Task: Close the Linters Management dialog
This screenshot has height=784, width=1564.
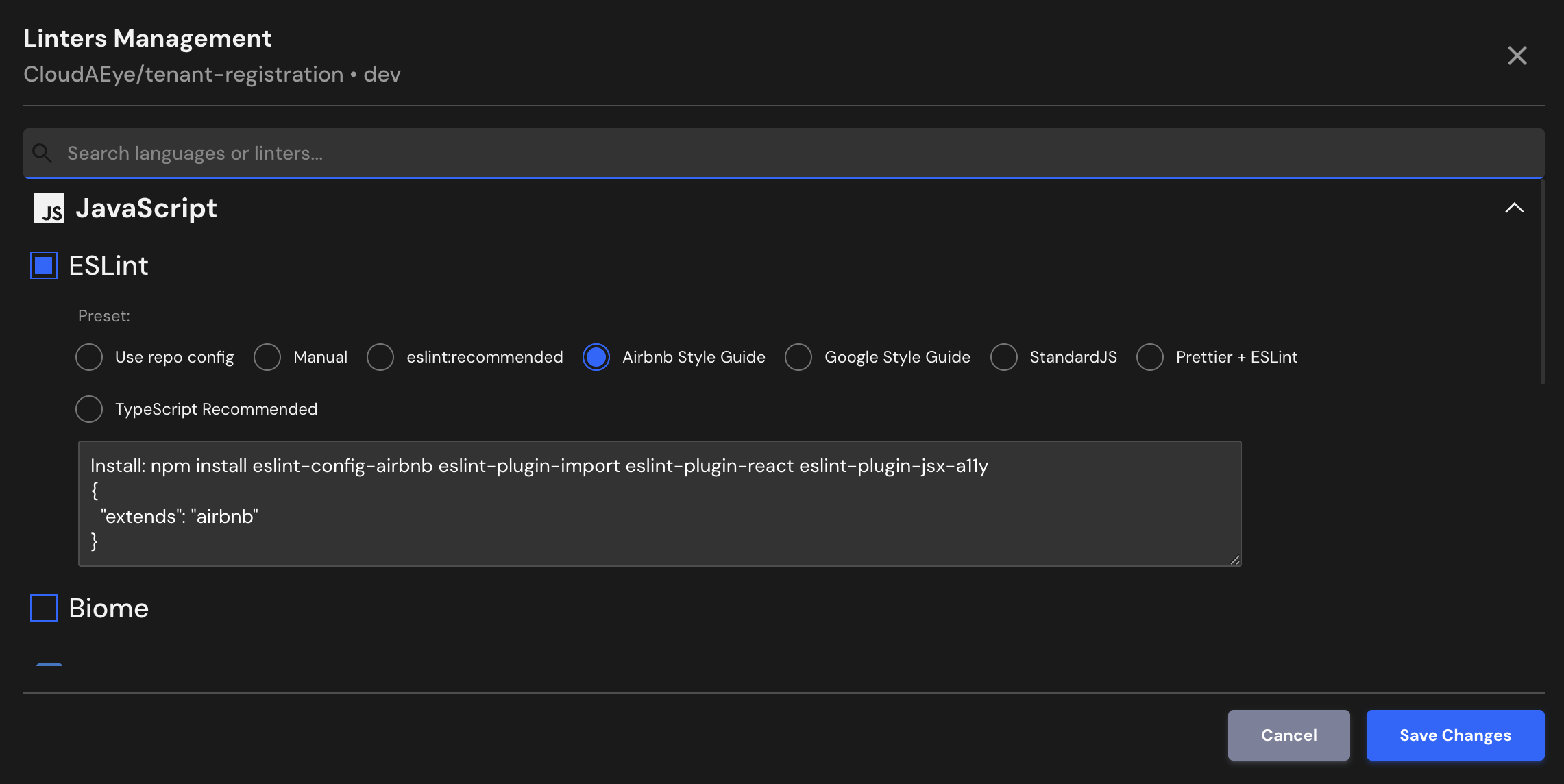Action: [1517, 56]
